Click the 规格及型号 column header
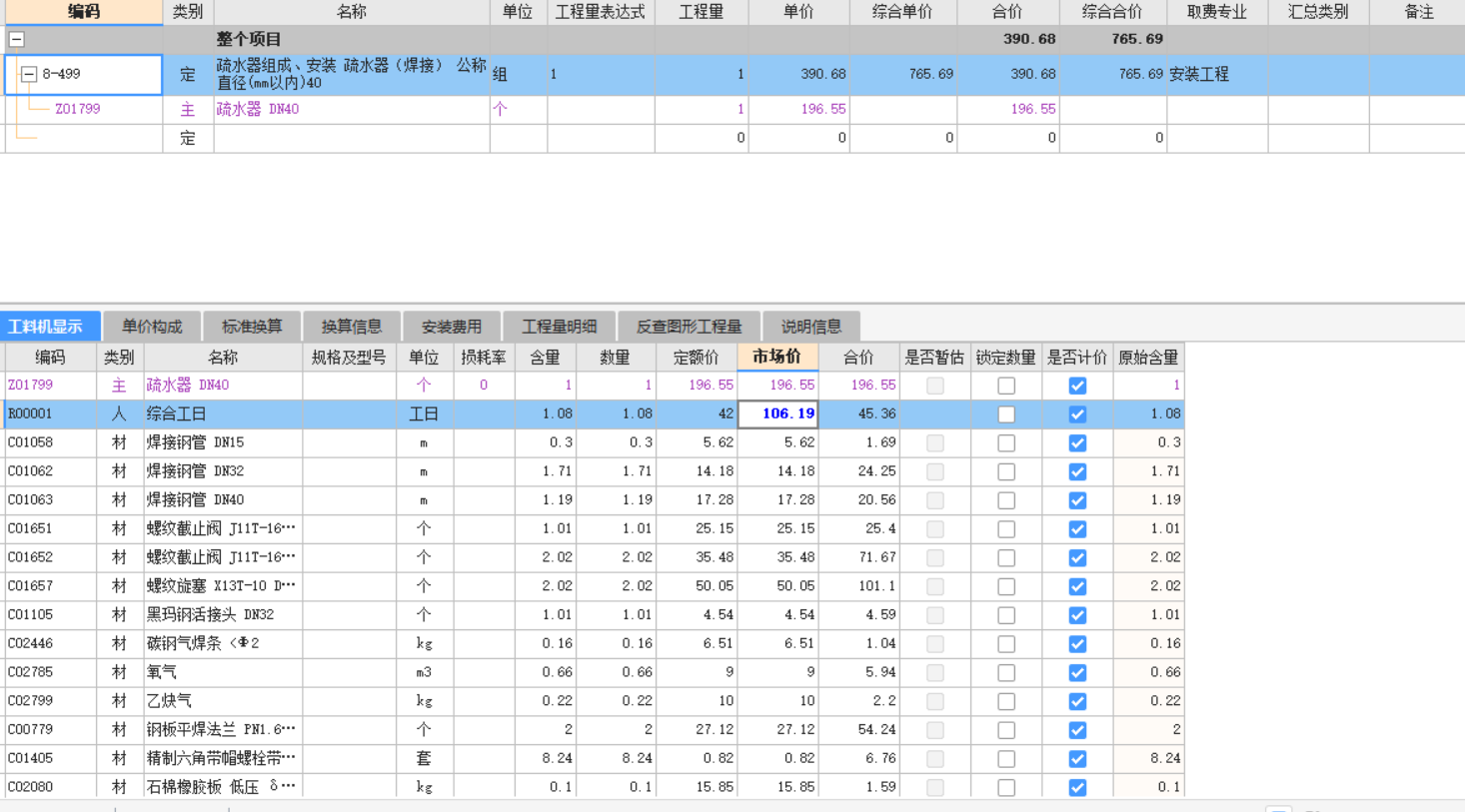The width and height of the screenshot is (1465, 812). (349, 357)
